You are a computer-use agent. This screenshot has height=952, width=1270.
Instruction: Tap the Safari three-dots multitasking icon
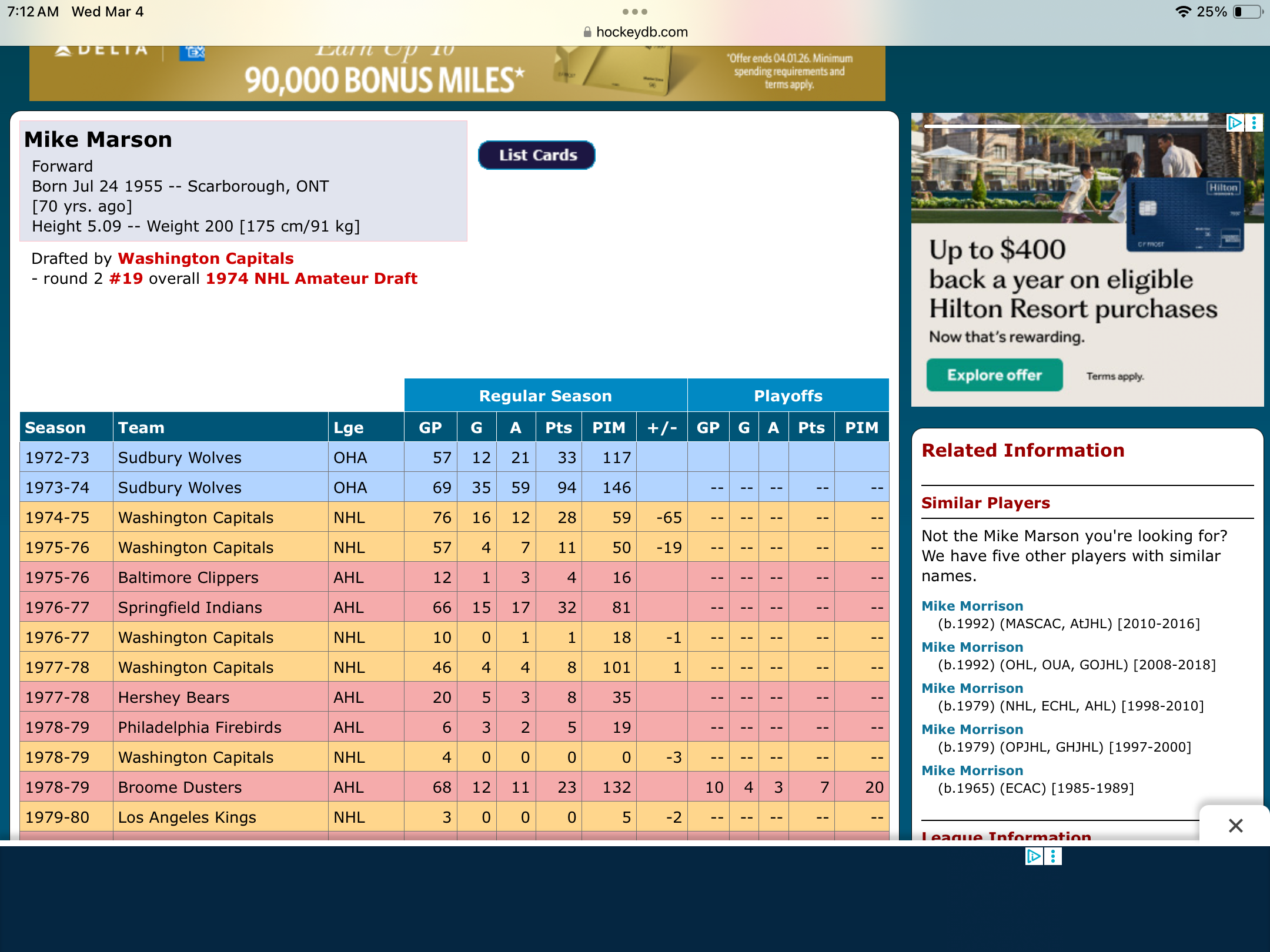point(634,12)
